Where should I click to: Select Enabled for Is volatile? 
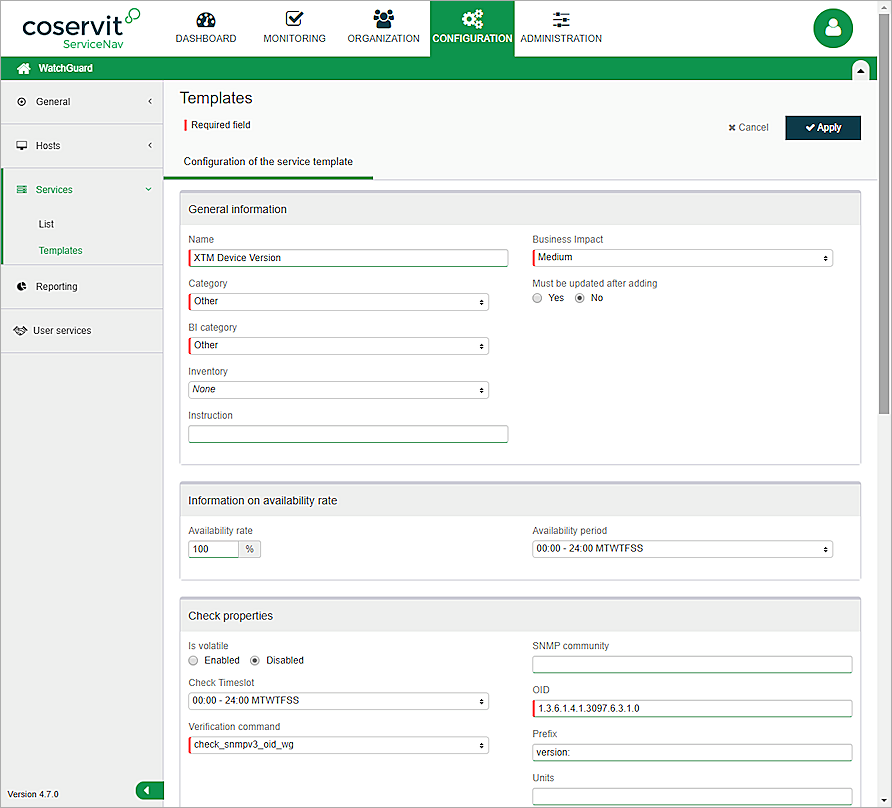point(194,660)
